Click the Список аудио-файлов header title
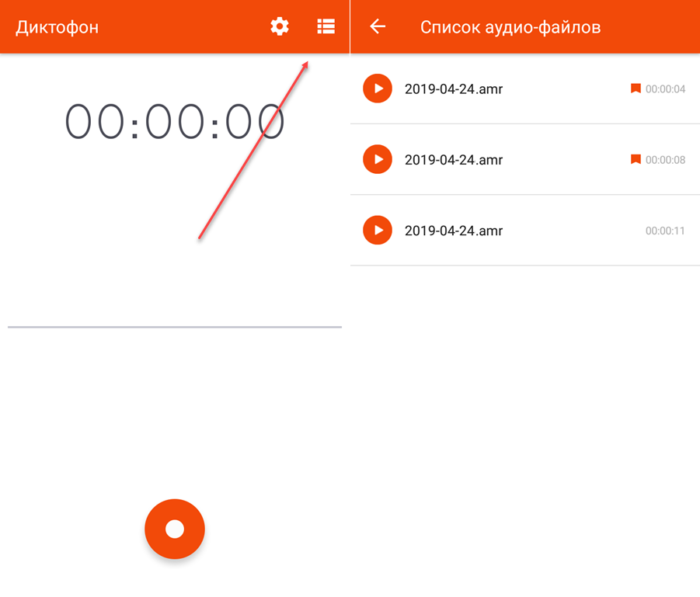Screen dimensions: 700x597 pyautogui.click(x=510, y=27)
